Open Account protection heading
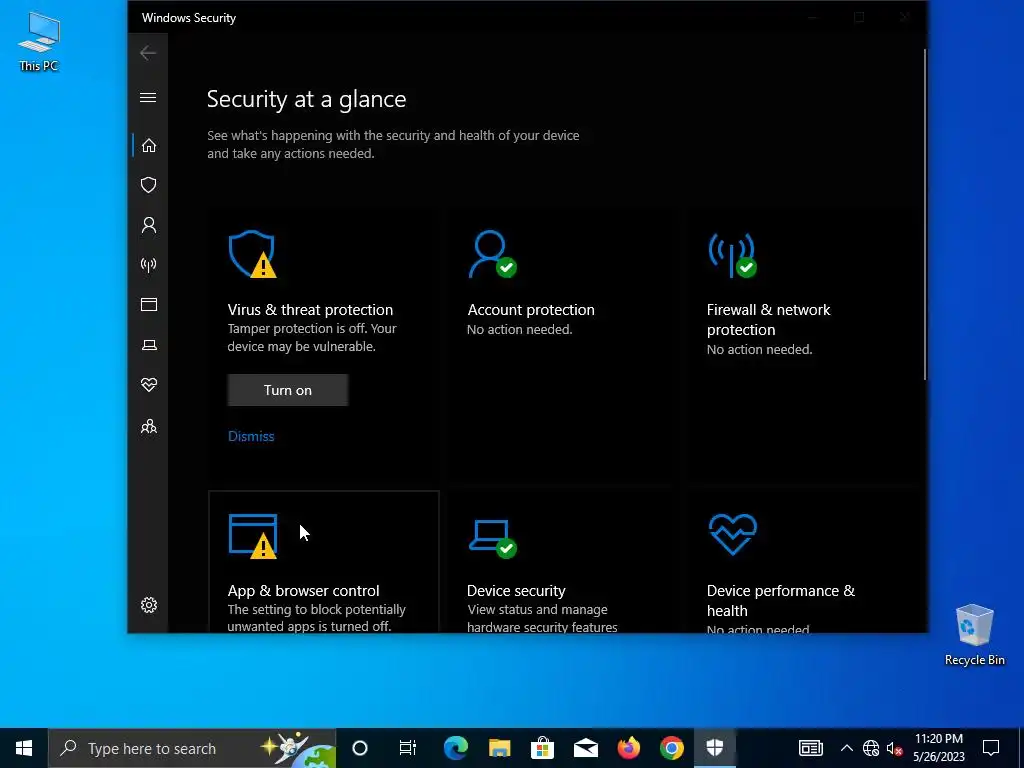This screenshot has height=768, width=1024. 531,310
